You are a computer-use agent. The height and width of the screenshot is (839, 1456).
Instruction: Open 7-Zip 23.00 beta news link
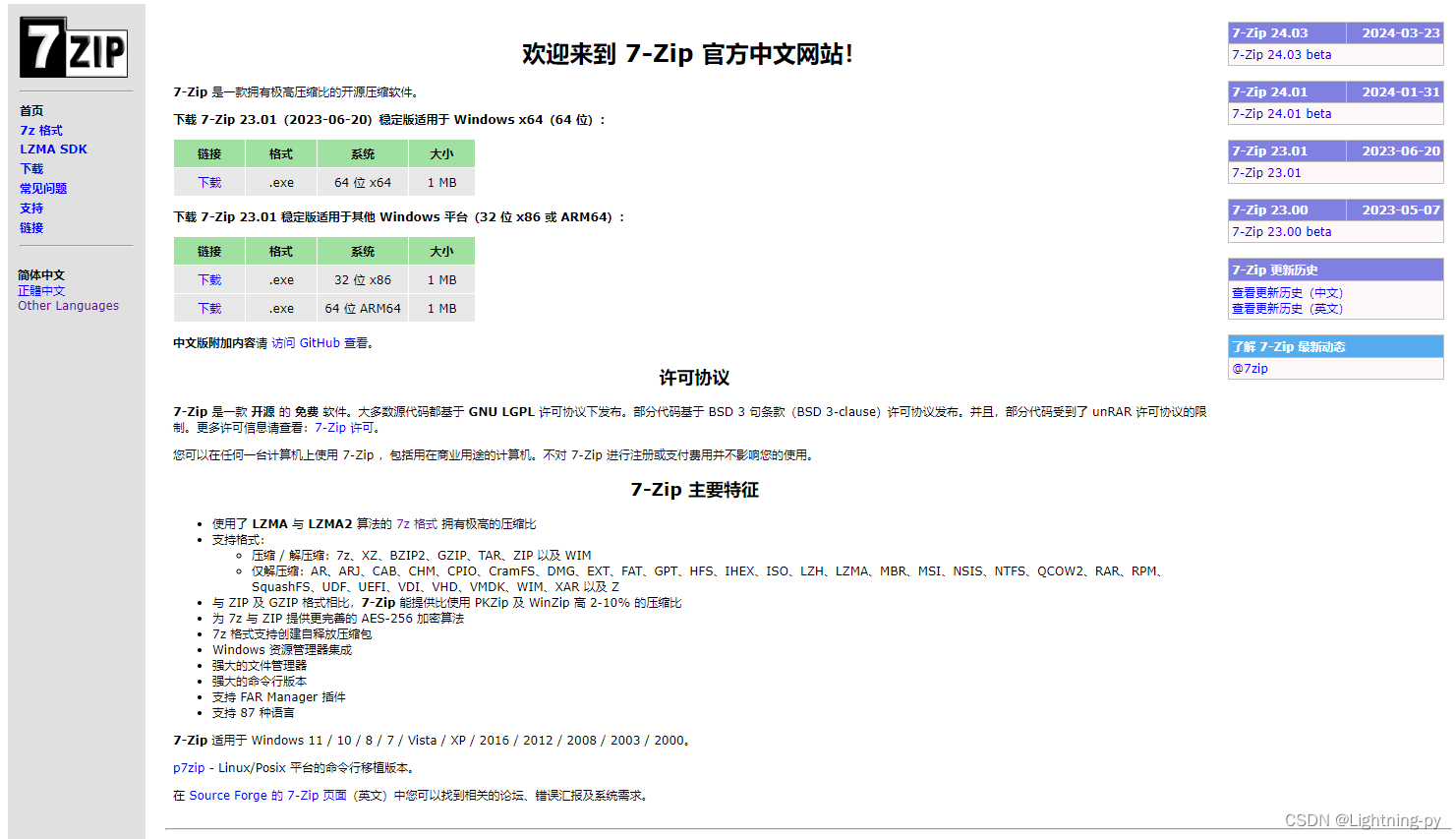(x=1281, y=232)
